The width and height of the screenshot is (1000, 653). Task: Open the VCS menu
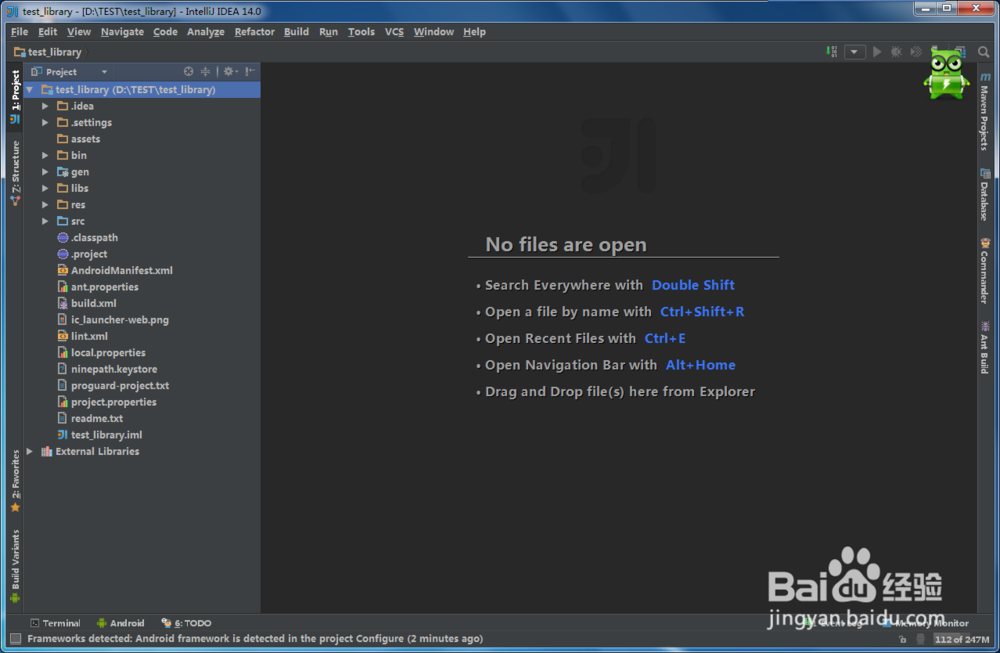pos(394,32)
